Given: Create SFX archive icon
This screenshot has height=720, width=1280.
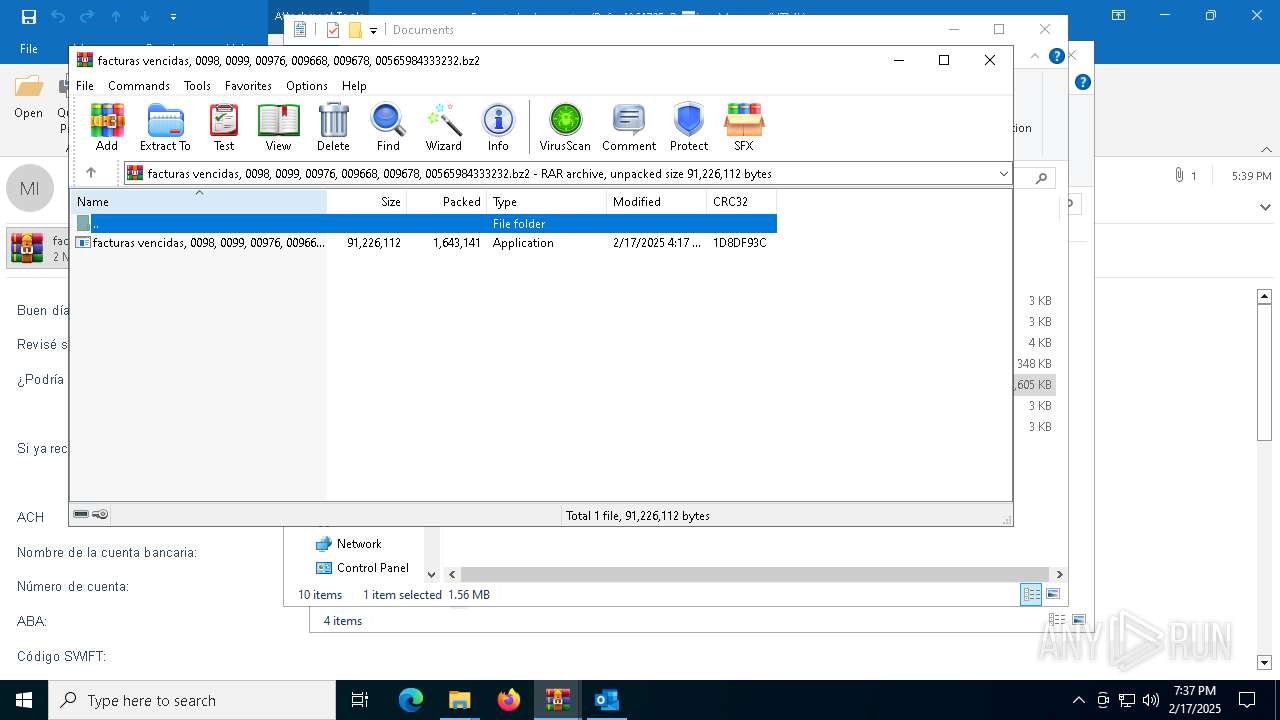Looking at the screenshot, I should point(743,127).
